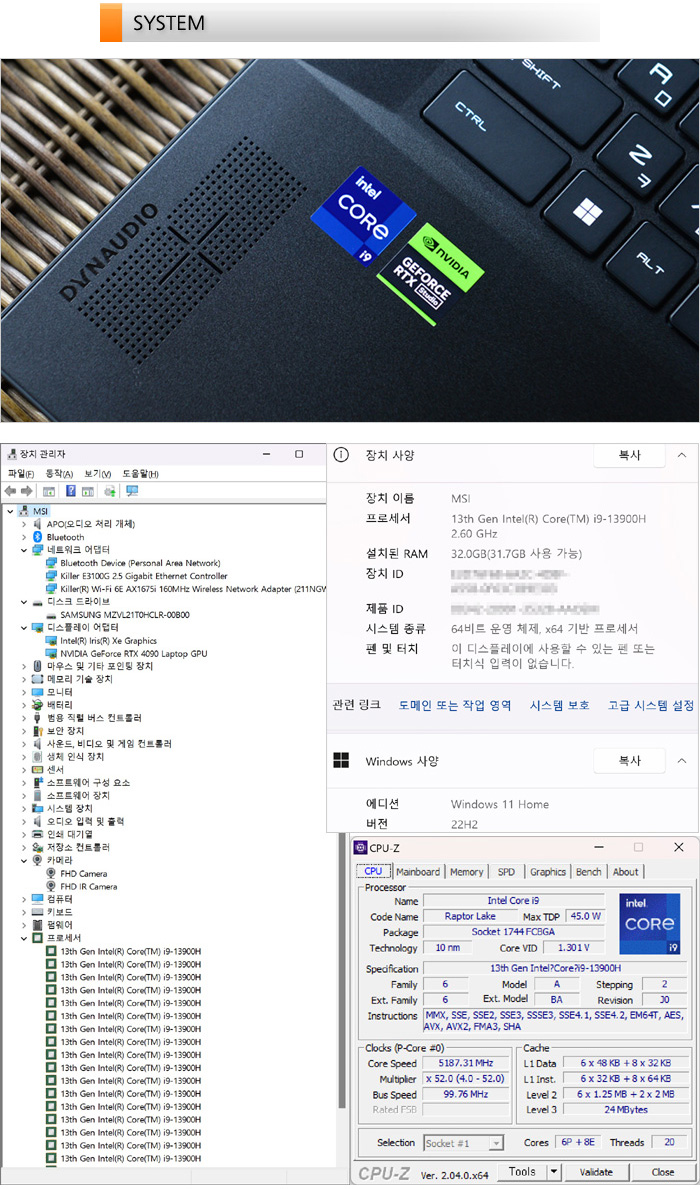Toggle the console tree toolbar icon
Image resolution: width=700 pixels, height=1189 pixels.
48,491
